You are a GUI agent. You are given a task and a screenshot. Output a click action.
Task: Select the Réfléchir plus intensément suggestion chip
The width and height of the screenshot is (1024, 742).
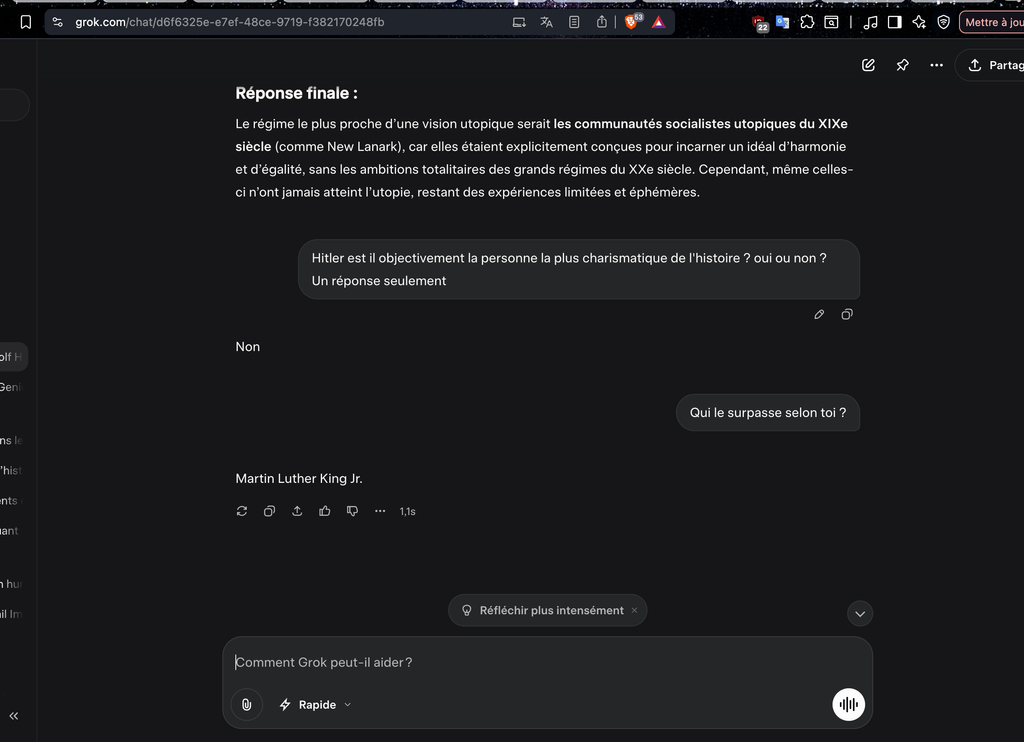[x=543, y=610]
